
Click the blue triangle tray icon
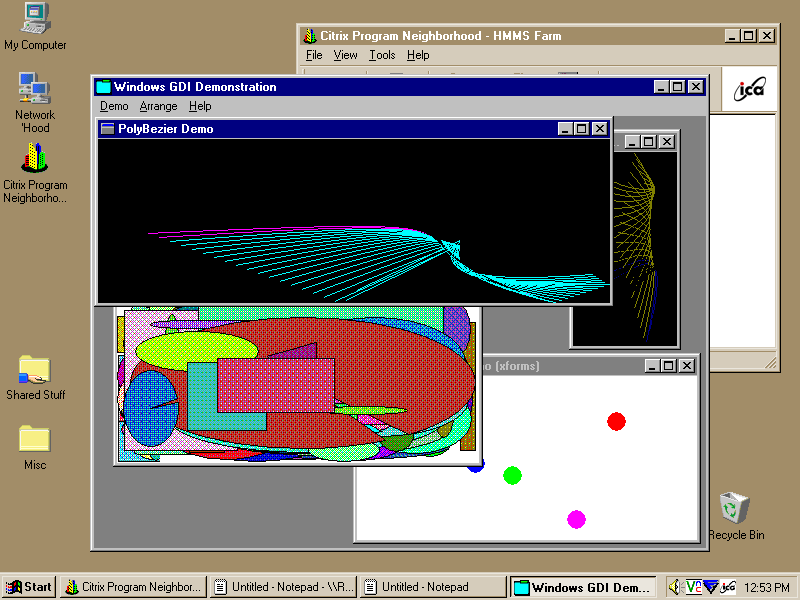pyautogui.click(x=710, y=587)
